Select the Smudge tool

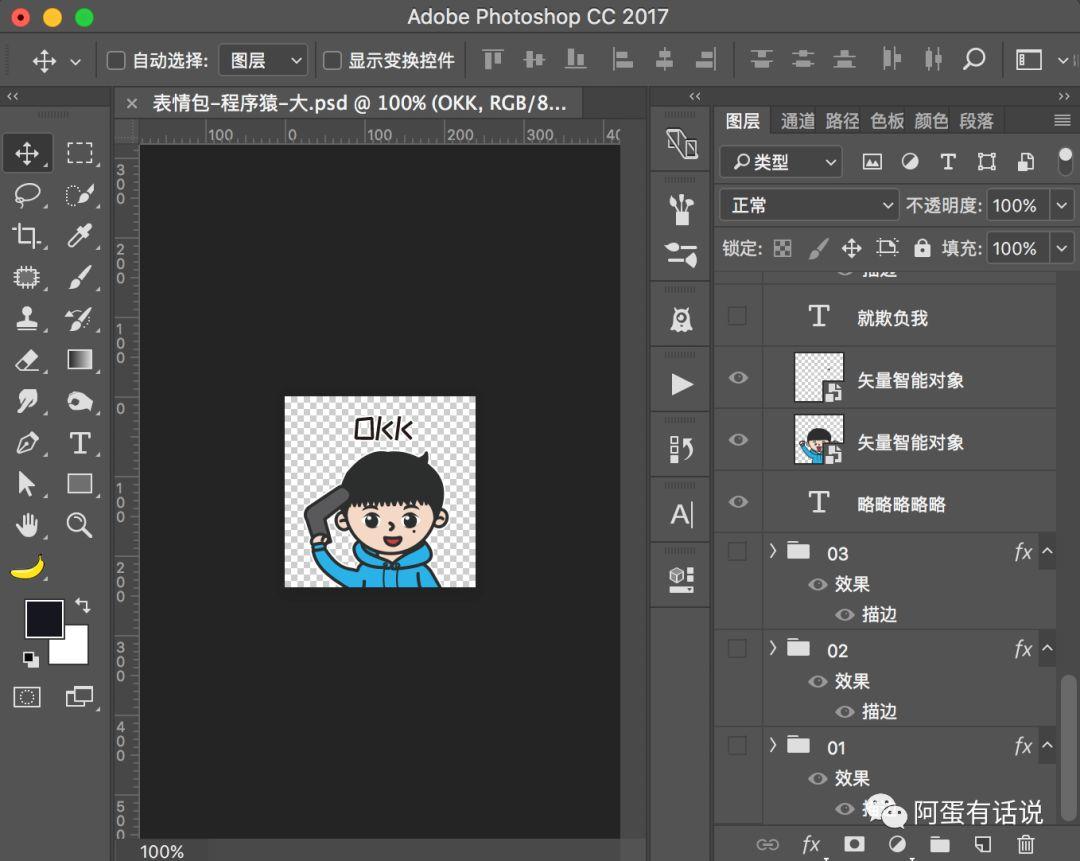[x=27, y=401]
